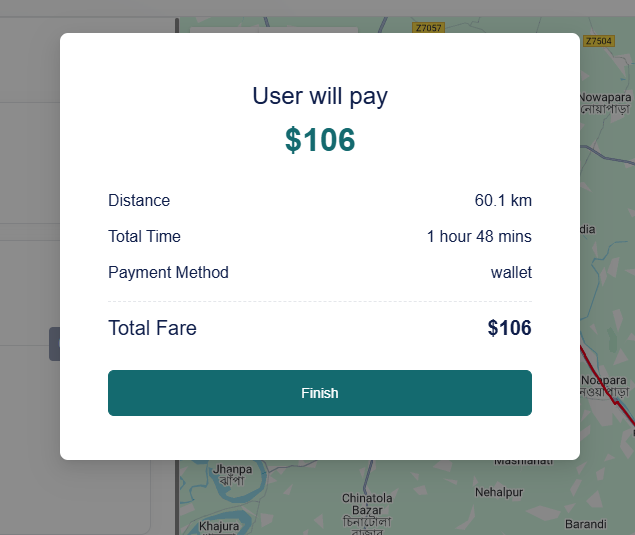This screenshot has width=635, height=535.
Task: Click the Total Time label
Action: coord(144,237)
